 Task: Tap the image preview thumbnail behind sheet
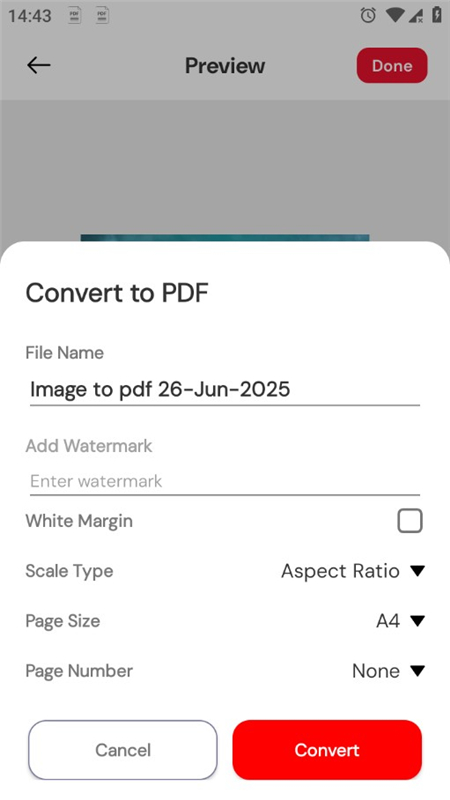225,238
